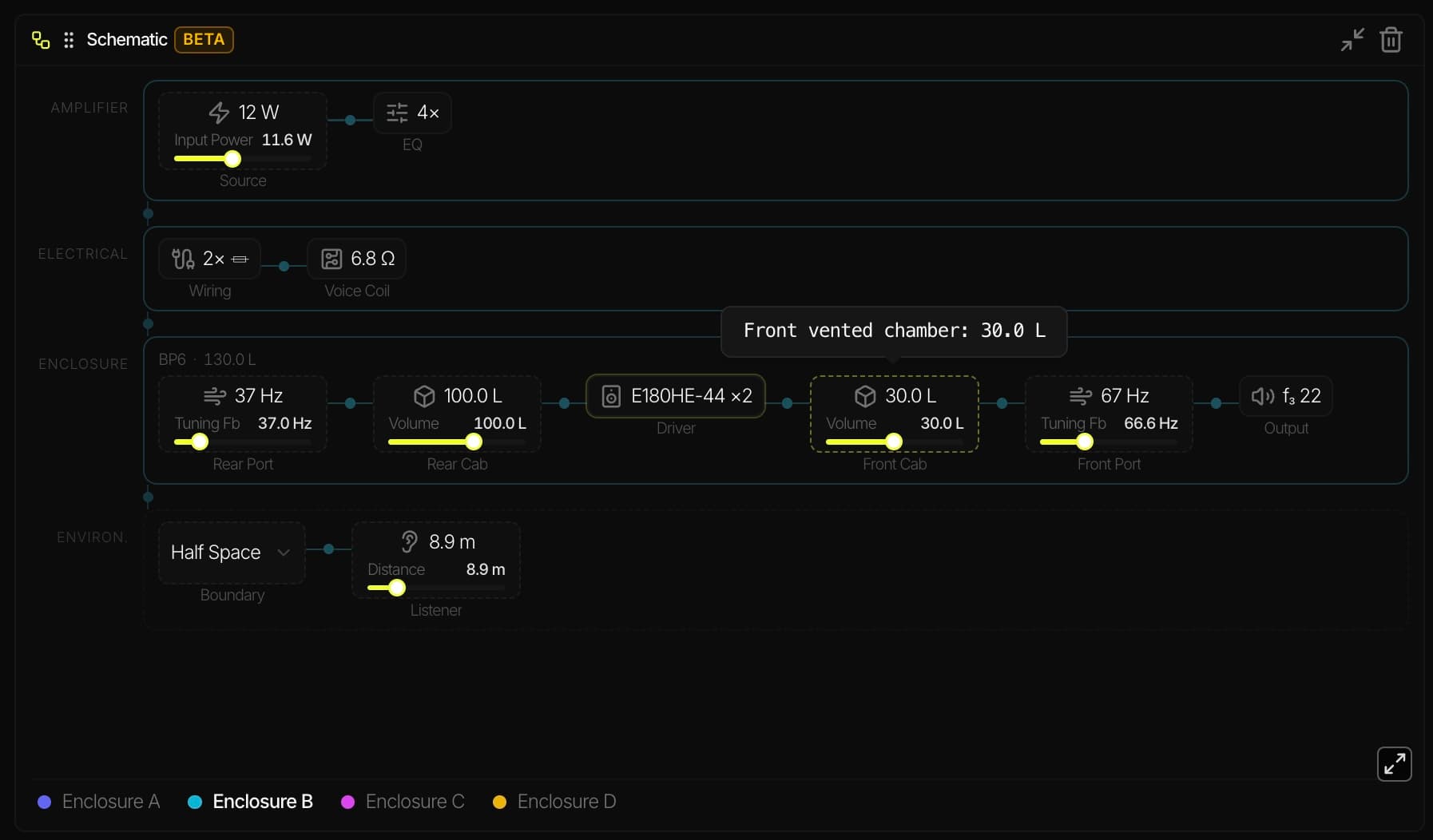Click the Wiring configuration icon
Screen dimensions: 1433x840
coord(182,258)
